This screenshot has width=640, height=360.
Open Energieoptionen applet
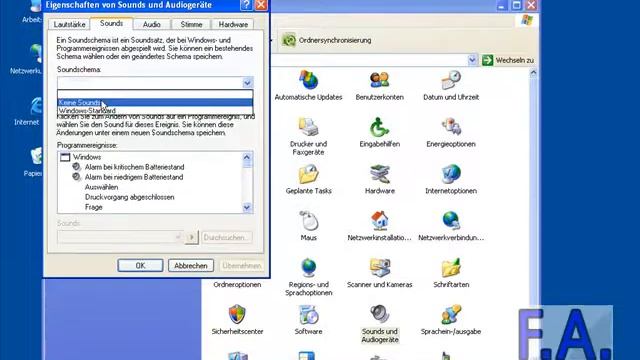click(451, 132)
